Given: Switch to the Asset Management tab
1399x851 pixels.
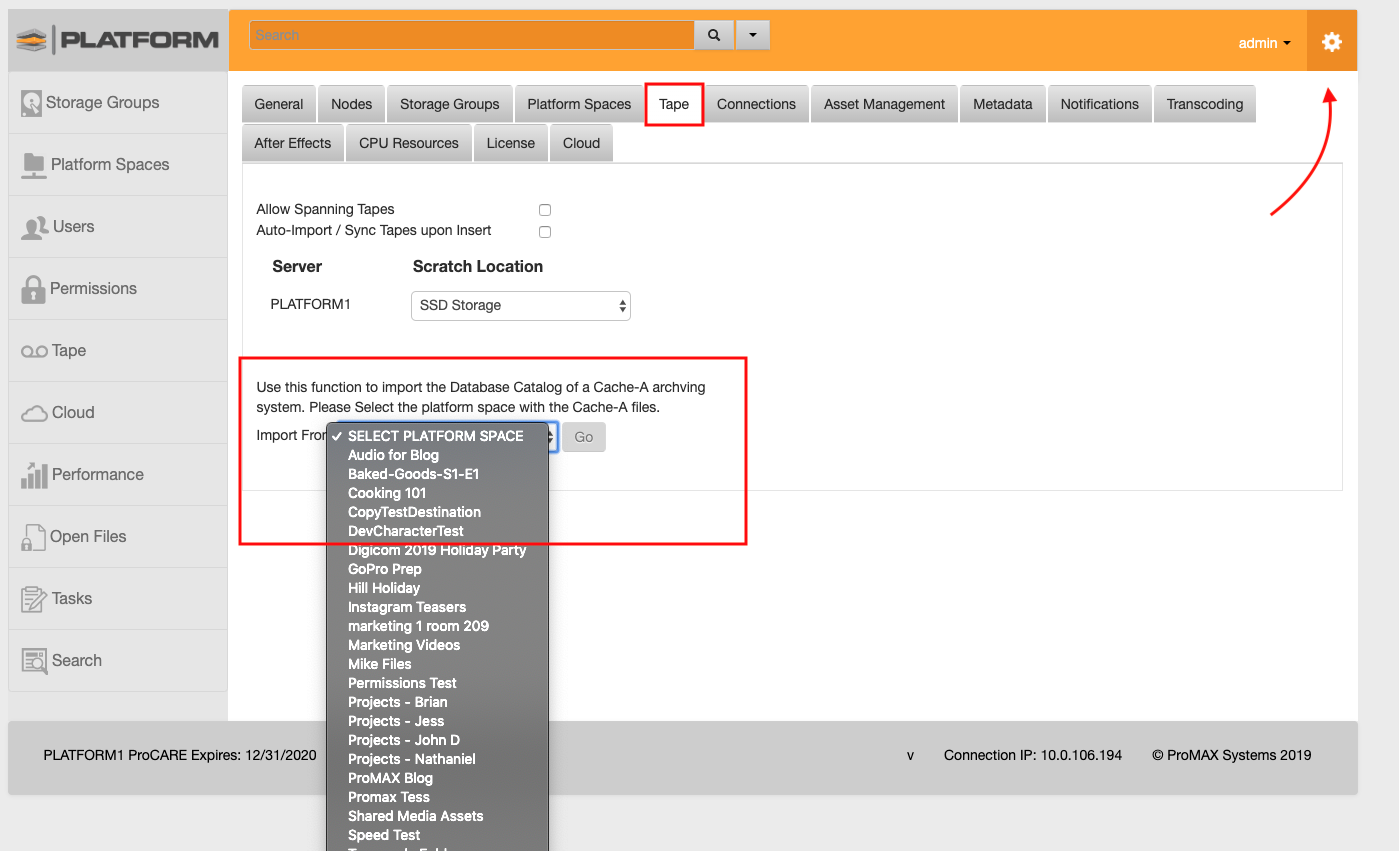Looking at the screenshot, I should (884, 104).
